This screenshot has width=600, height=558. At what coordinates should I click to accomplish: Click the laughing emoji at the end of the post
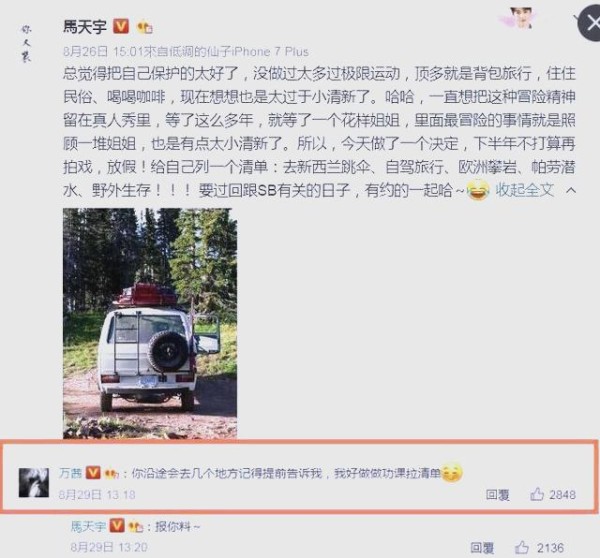click(478, 190)
